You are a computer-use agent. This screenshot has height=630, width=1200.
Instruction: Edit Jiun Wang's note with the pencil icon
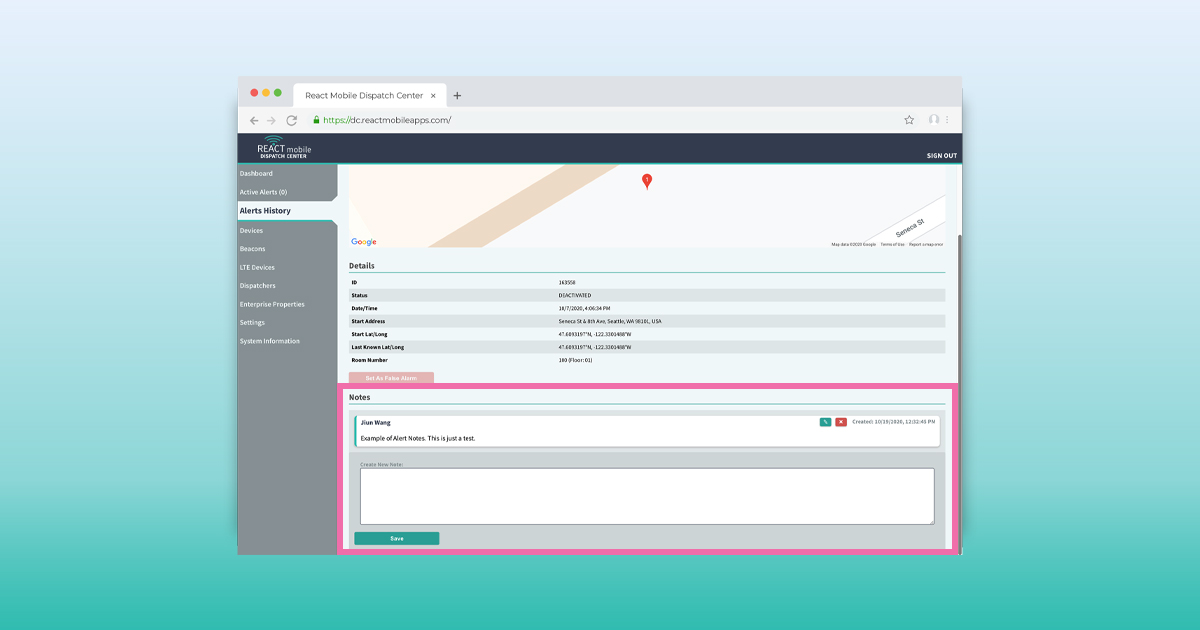pyautogui.click(x=825, y=422)
